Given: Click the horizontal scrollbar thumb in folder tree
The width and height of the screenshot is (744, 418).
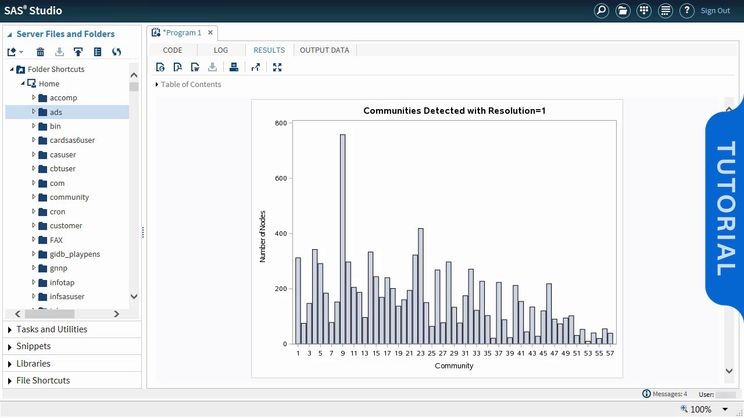Looking at the screenshot, I should click(49, 314).
